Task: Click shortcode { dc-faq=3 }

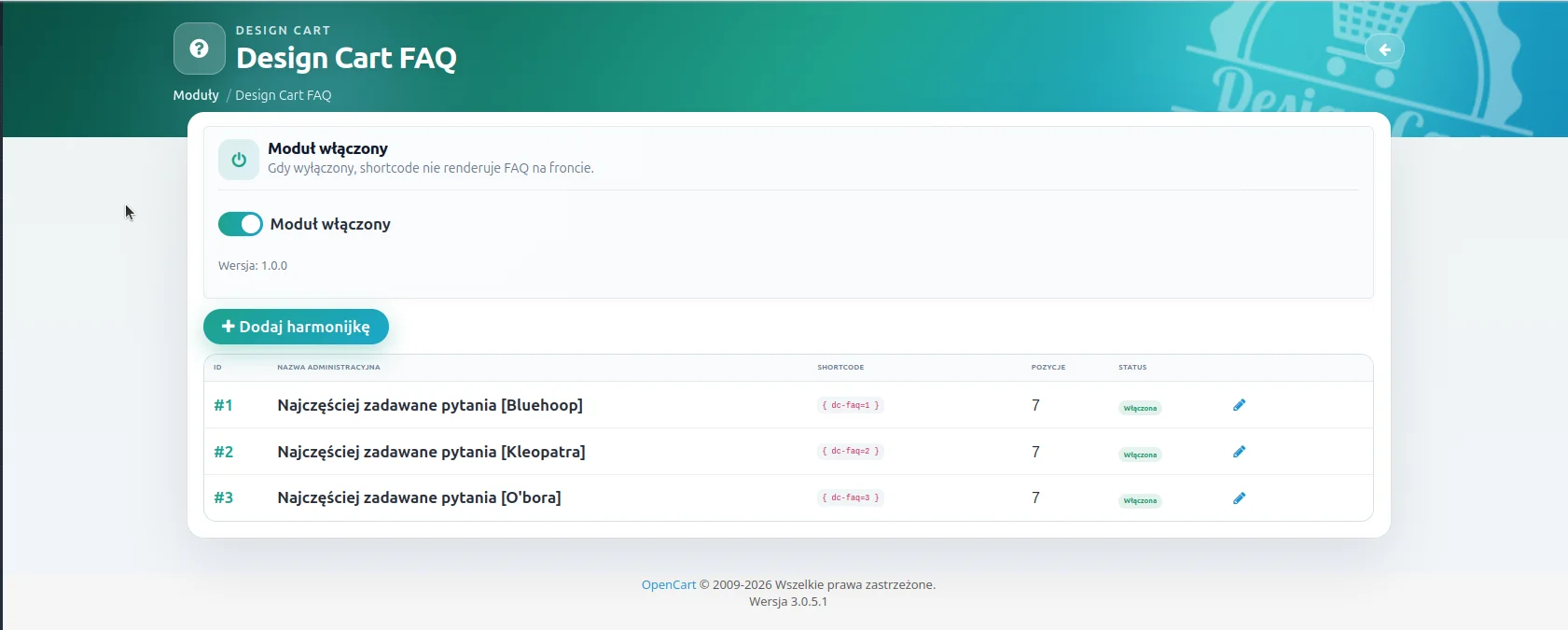Action: (x=851, y=497)
